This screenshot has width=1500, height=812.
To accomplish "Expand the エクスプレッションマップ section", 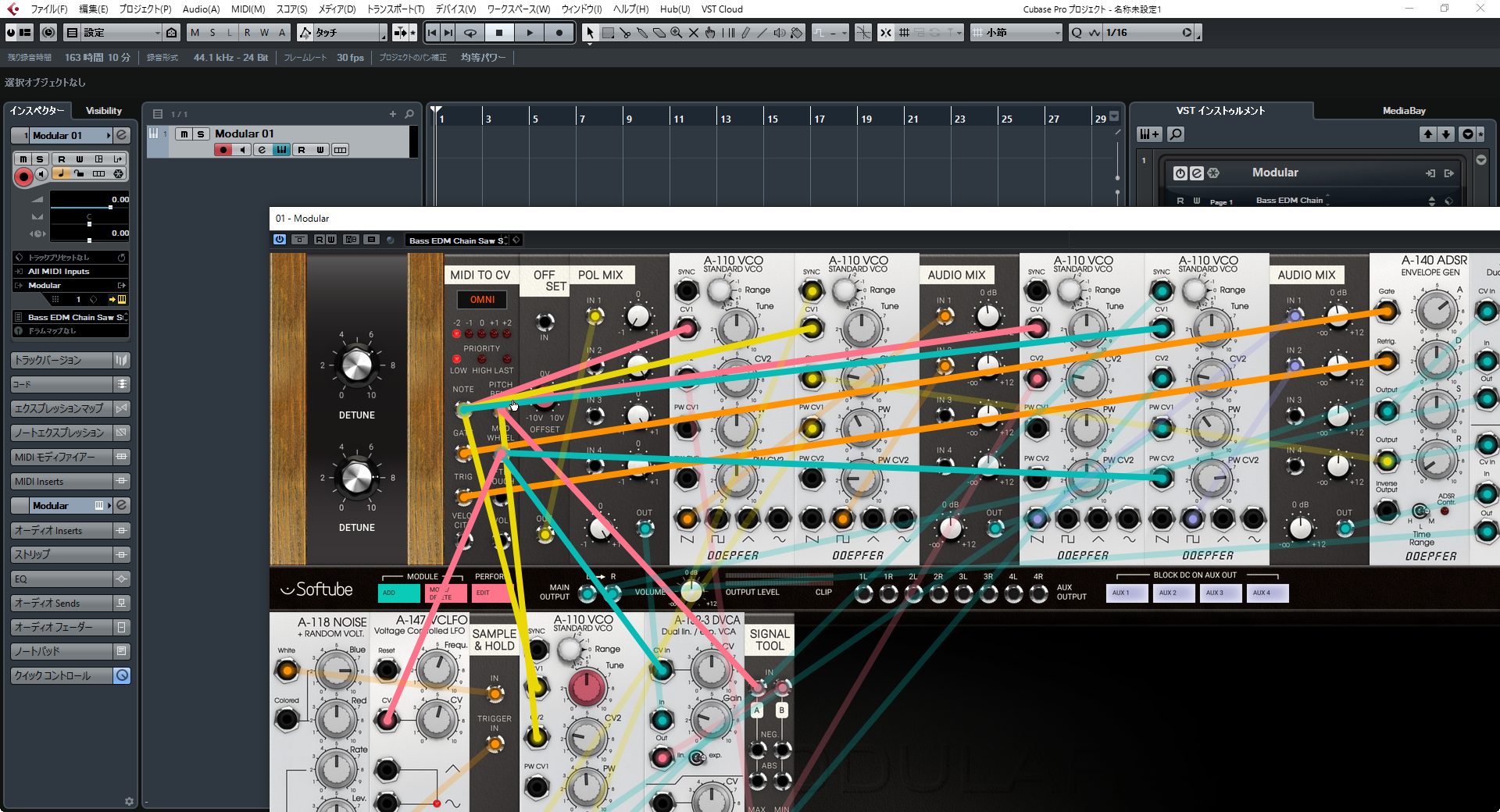I will pyautogui.click(x=70, y=408).
